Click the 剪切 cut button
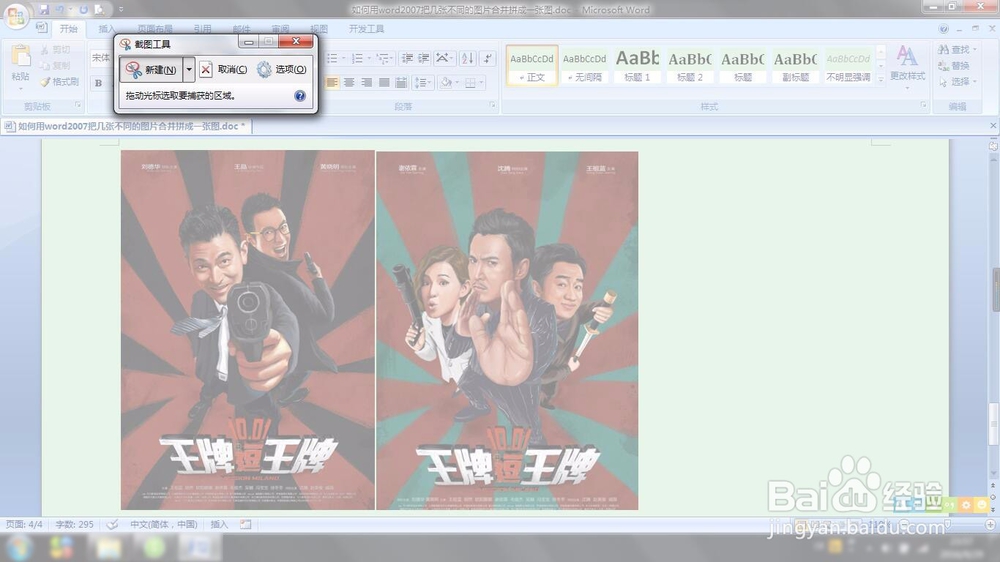Screen dimensions: 1000x562 pyautogui.click(x=55, y=49)
